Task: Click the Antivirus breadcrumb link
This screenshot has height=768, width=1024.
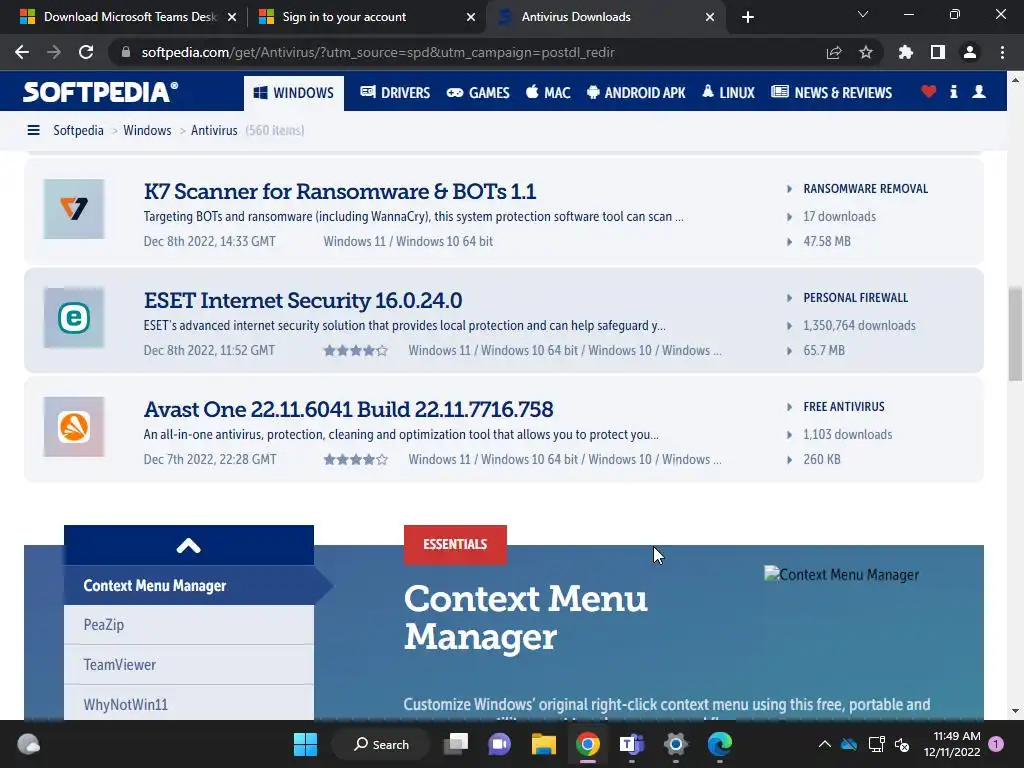Action: pos(214,130)
